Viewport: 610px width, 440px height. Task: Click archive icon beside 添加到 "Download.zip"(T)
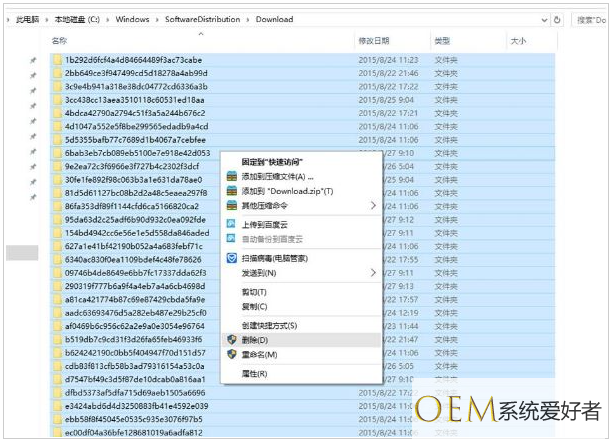pos(231,191)
